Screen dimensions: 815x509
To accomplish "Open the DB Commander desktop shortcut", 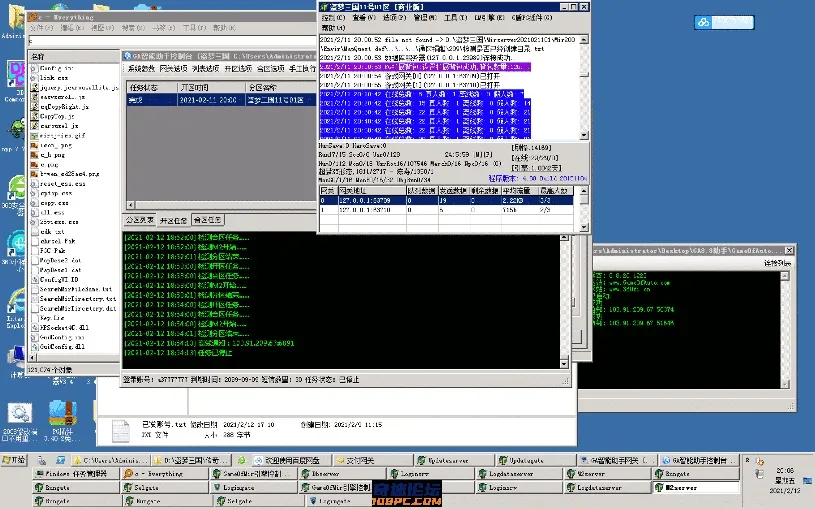I will click(16, 74).
